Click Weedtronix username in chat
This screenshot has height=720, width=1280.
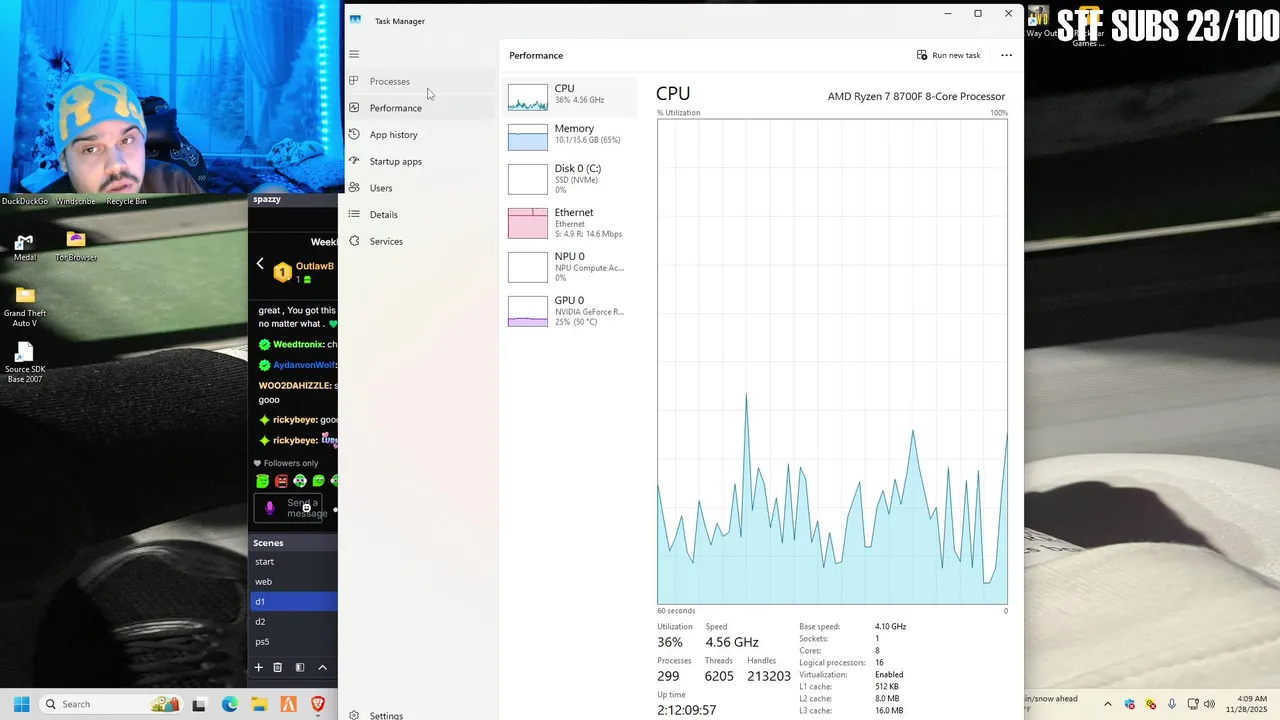(x=298, y=344)
